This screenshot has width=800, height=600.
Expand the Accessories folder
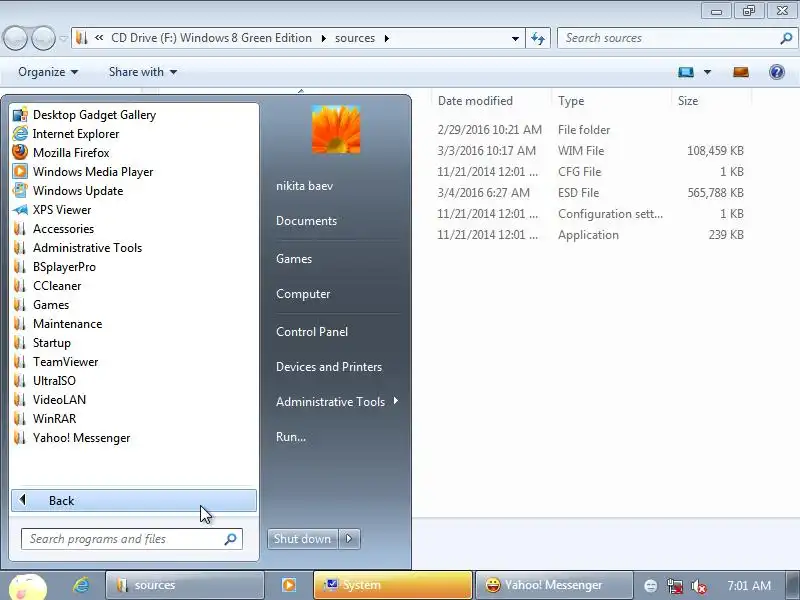[63, 229]
